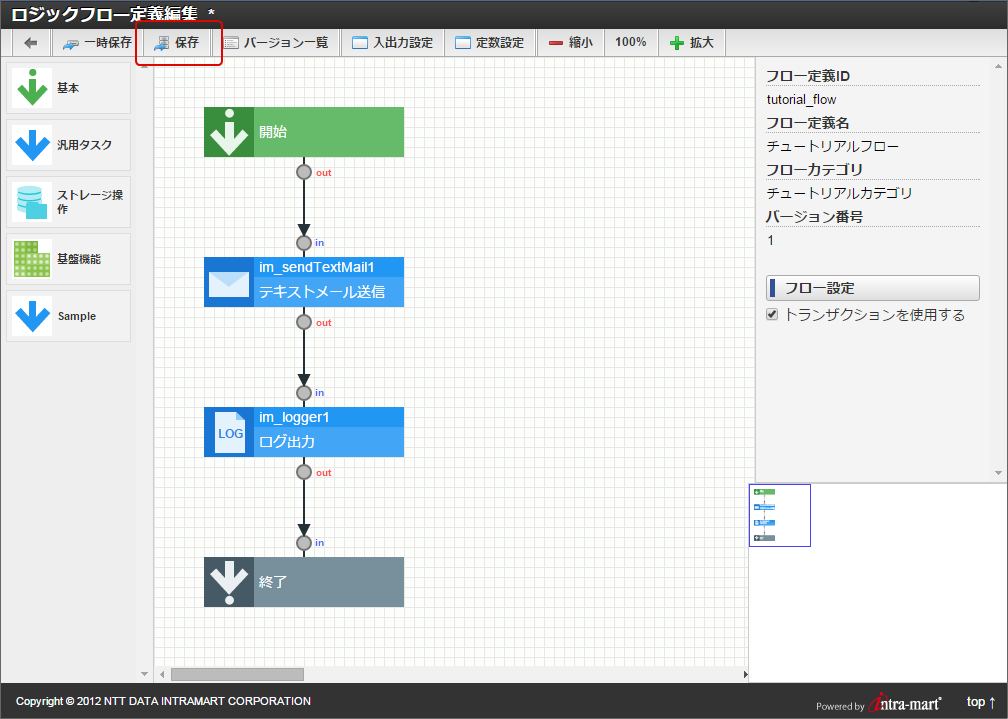Open the Sample palette category
1008x719 pixels.
point(69,316)
